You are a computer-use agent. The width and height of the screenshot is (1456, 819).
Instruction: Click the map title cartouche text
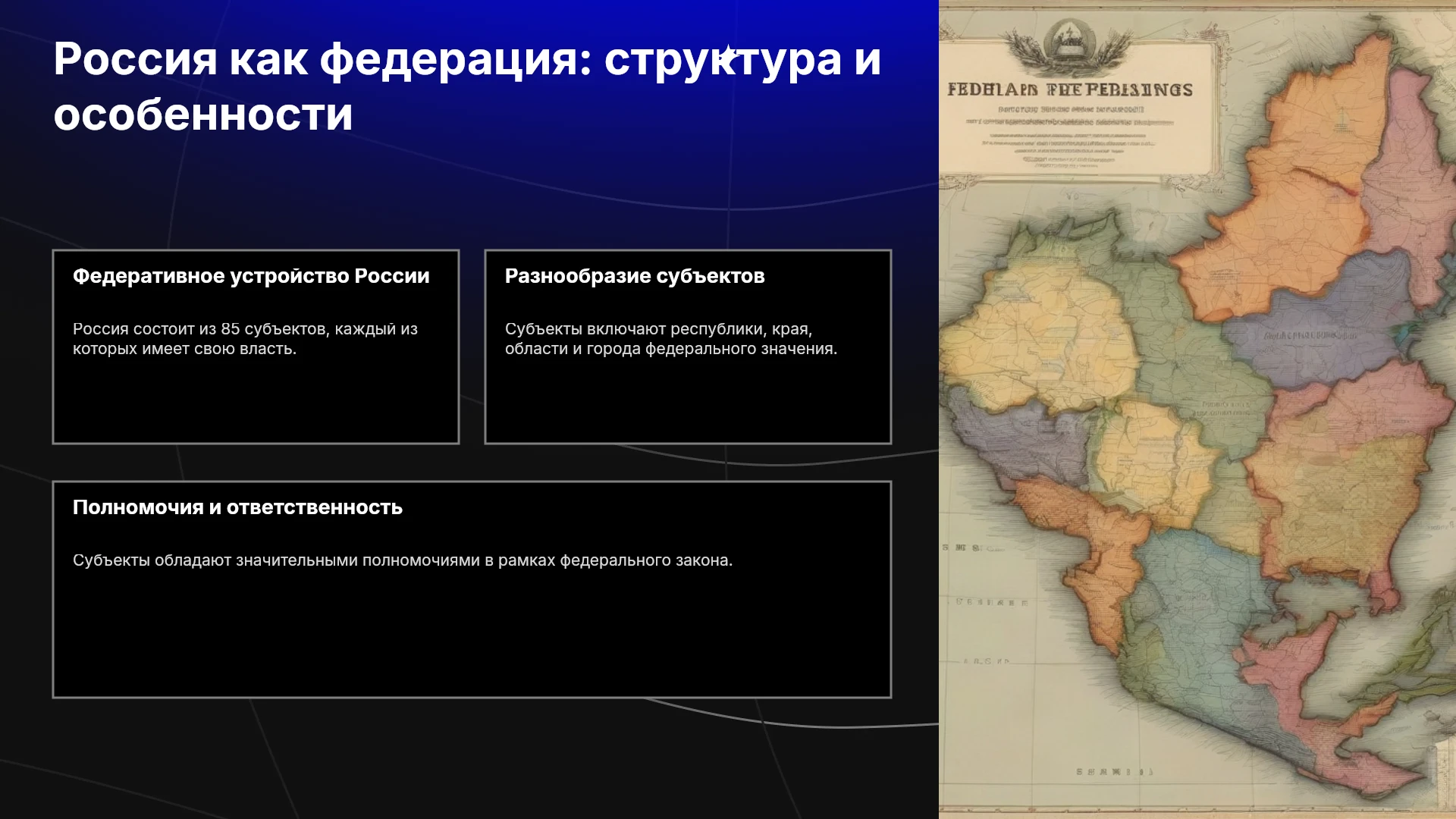pyautogui.click(x=1070, y=89)
